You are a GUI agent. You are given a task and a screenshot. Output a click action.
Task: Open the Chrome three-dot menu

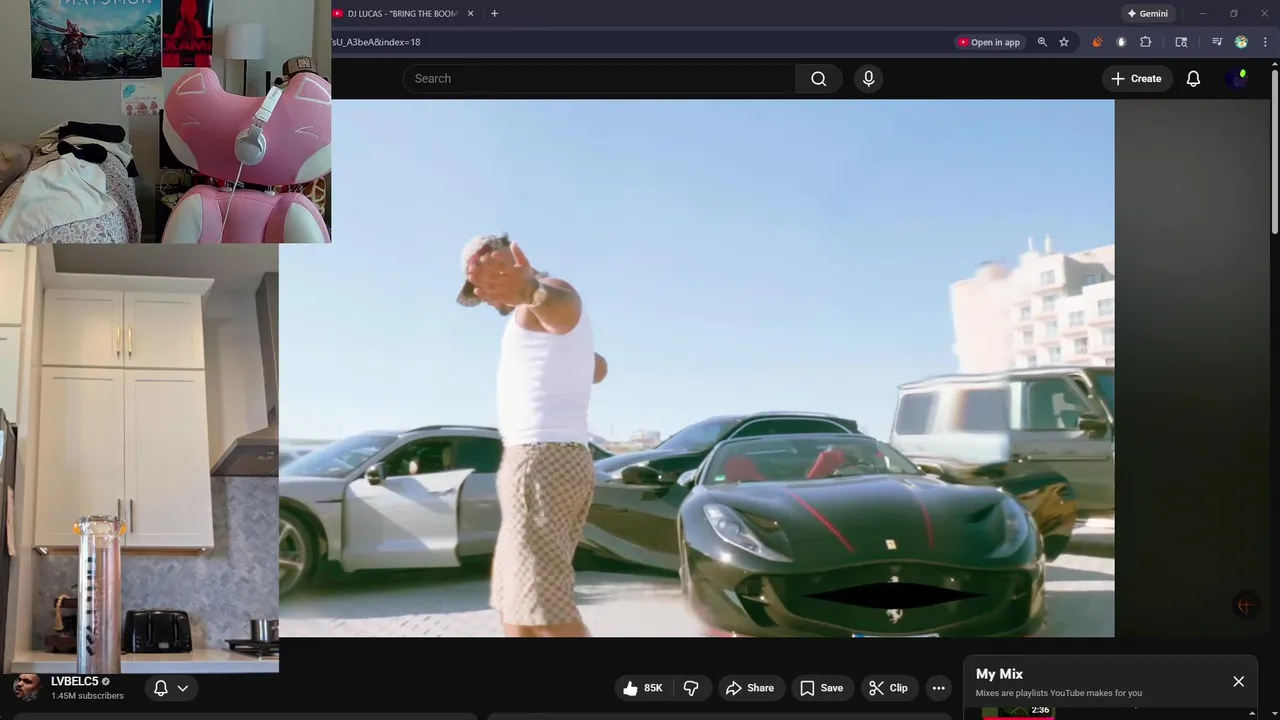tap(1265, 42)
